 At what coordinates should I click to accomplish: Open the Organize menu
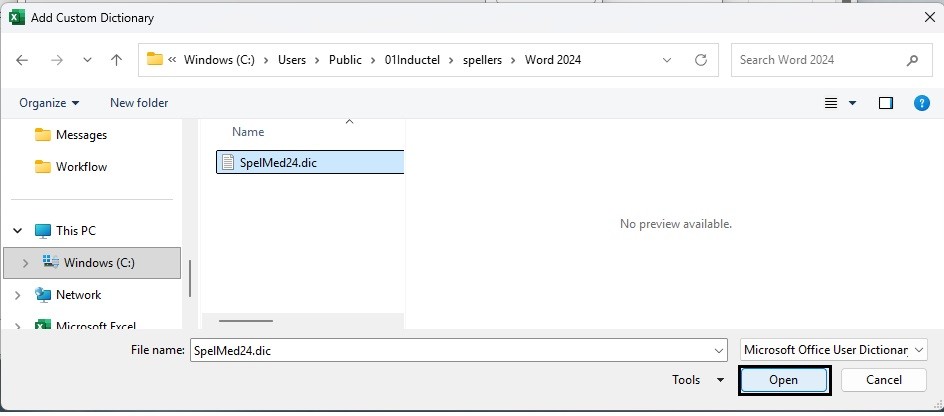[x=50, y=103]
